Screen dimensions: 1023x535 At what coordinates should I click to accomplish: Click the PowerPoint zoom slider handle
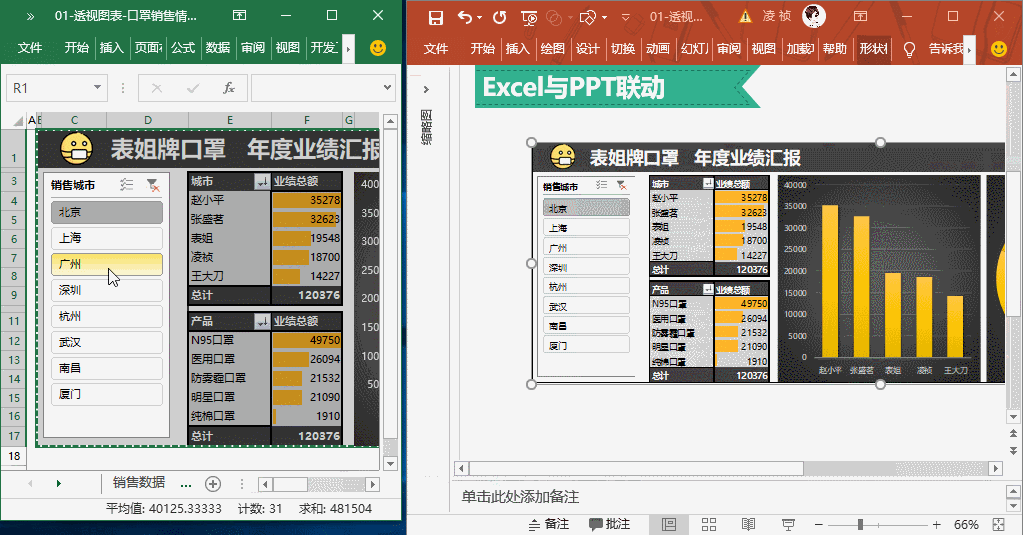point(861,525)
